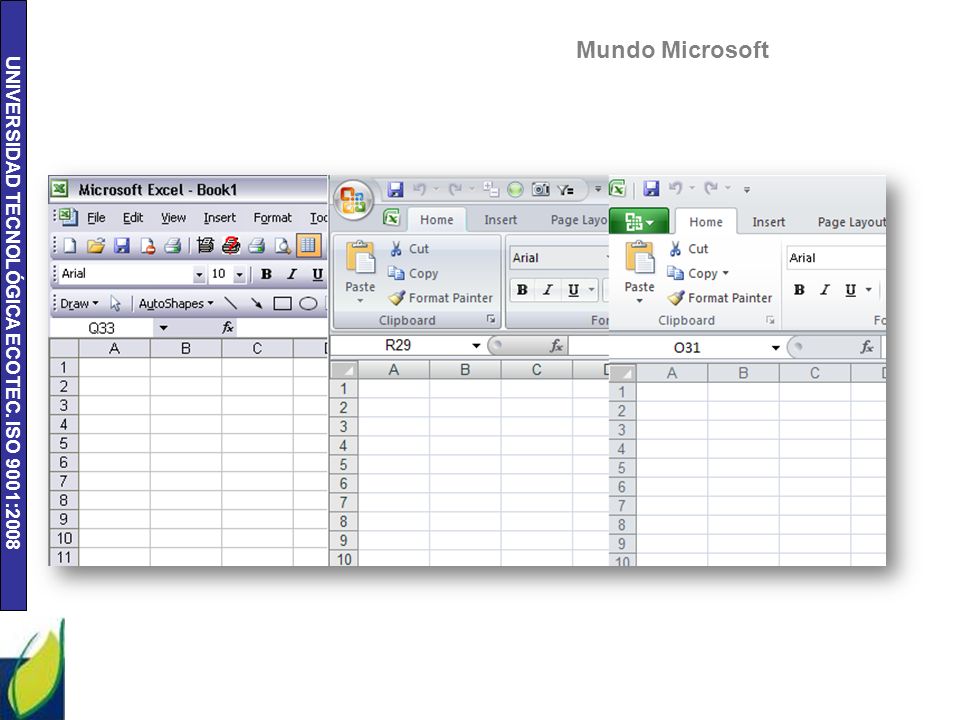Click Print Preview magnifier icon in Excel 2003
960x720 pixels.
[282, 246]
